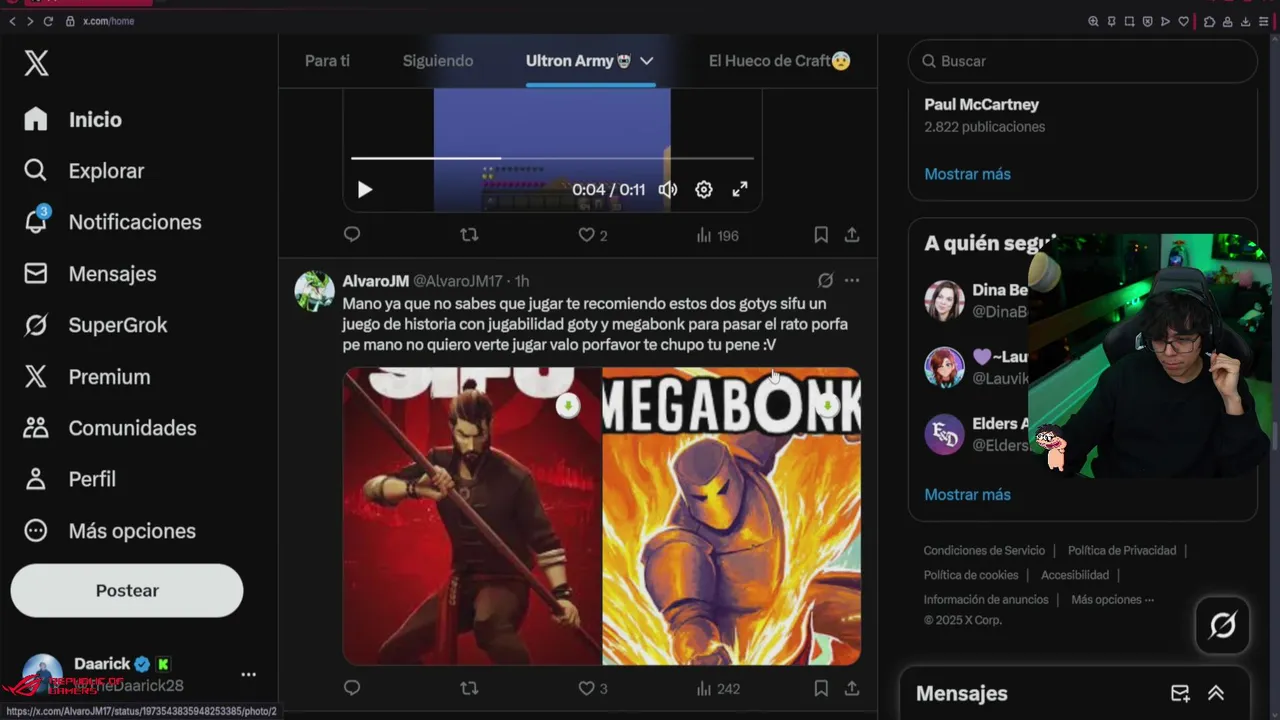The image size is (1280, 720).
Task: Switch to El Hueco de Craft tab
Action: pyautogui.click(x=779, y=61)
